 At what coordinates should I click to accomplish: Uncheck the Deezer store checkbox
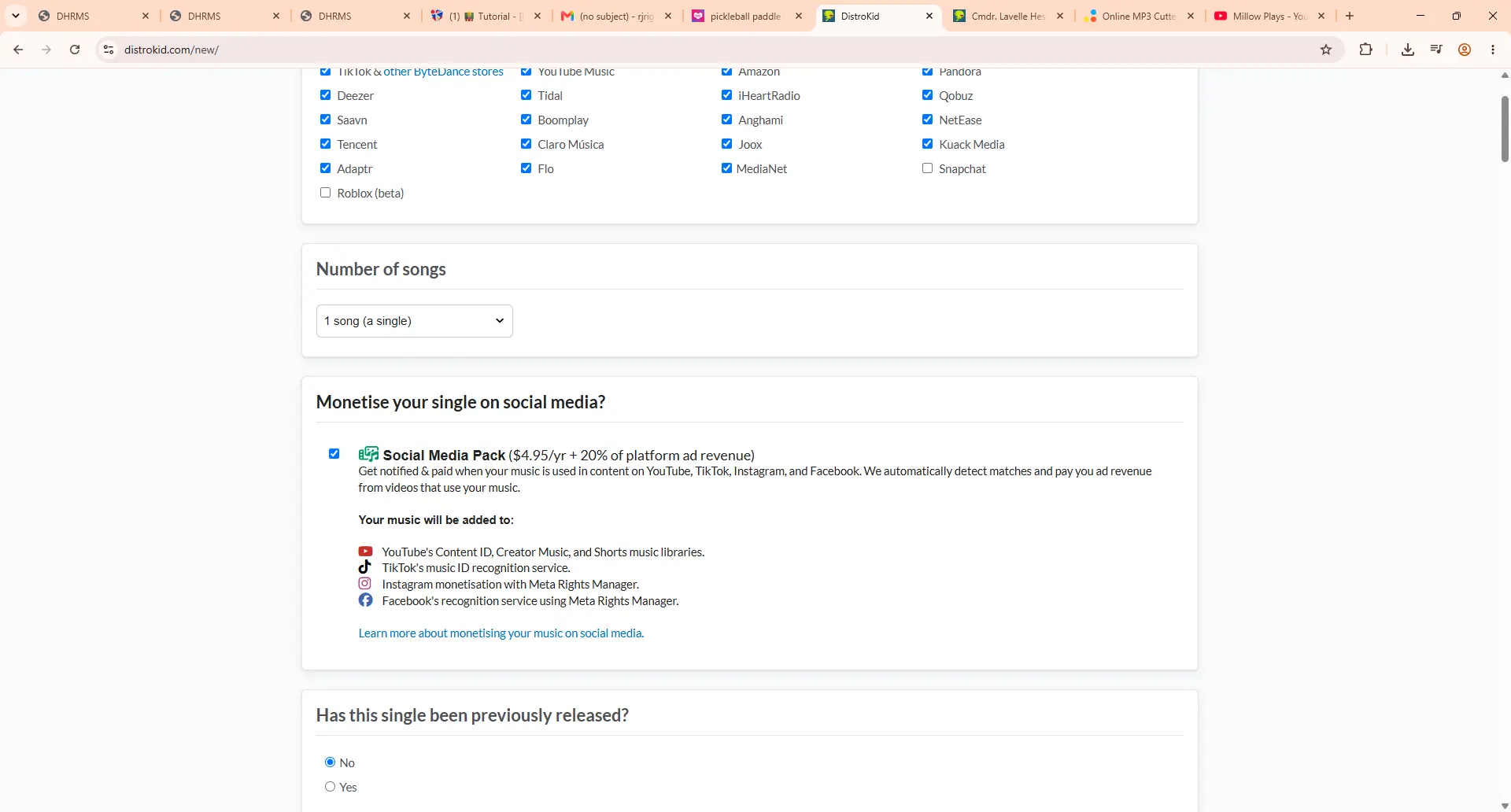click(x=325, y=95)
